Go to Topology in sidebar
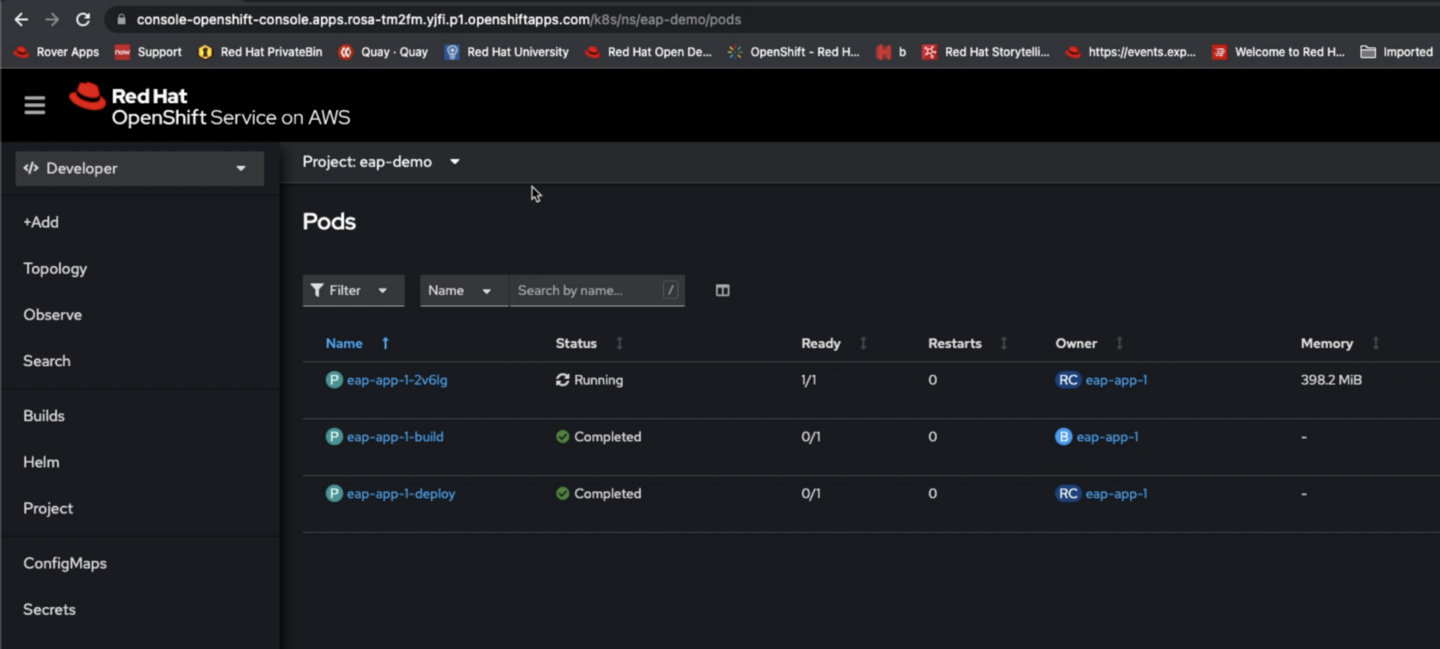The width and height of the screenshot is (1440, 649). pos(55,269)
